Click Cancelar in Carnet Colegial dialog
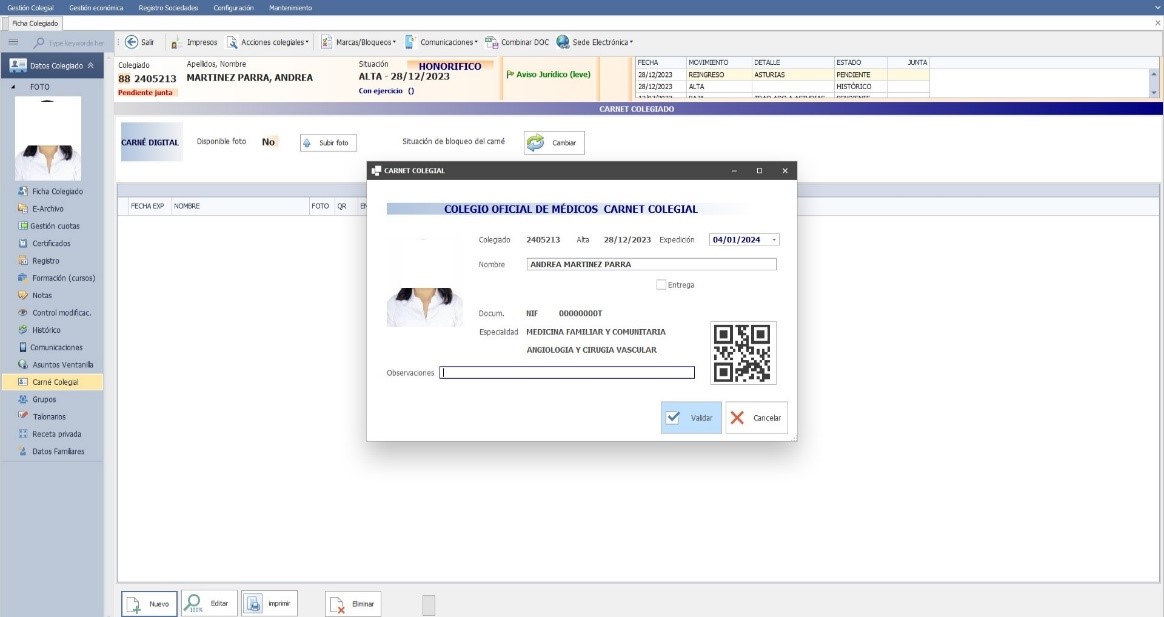The height and width of the screenshot is (617, 1164). coord(756,417)
